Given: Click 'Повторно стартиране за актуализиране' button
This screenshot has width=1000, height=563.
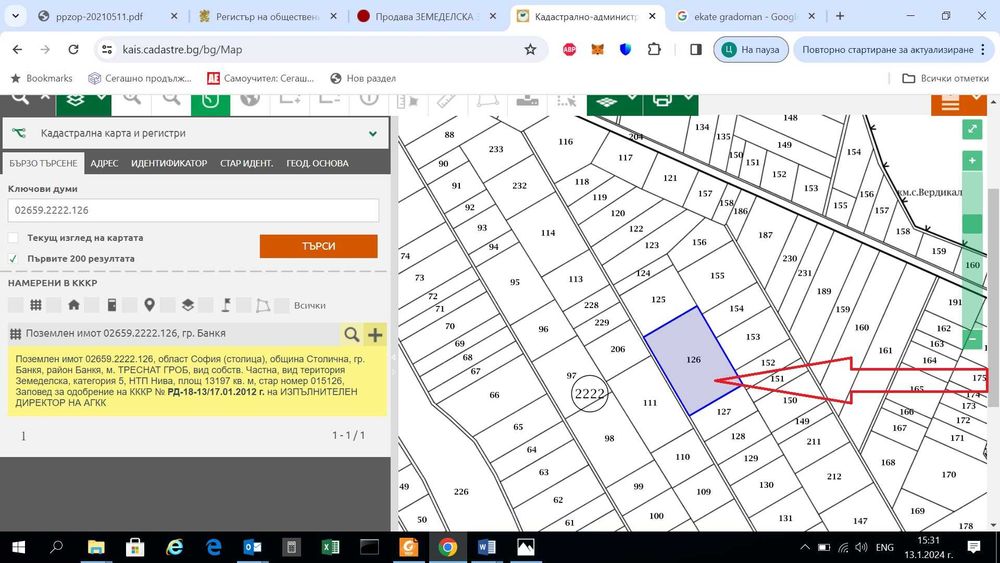Looking at the screenshot, I should pos(888,50).
